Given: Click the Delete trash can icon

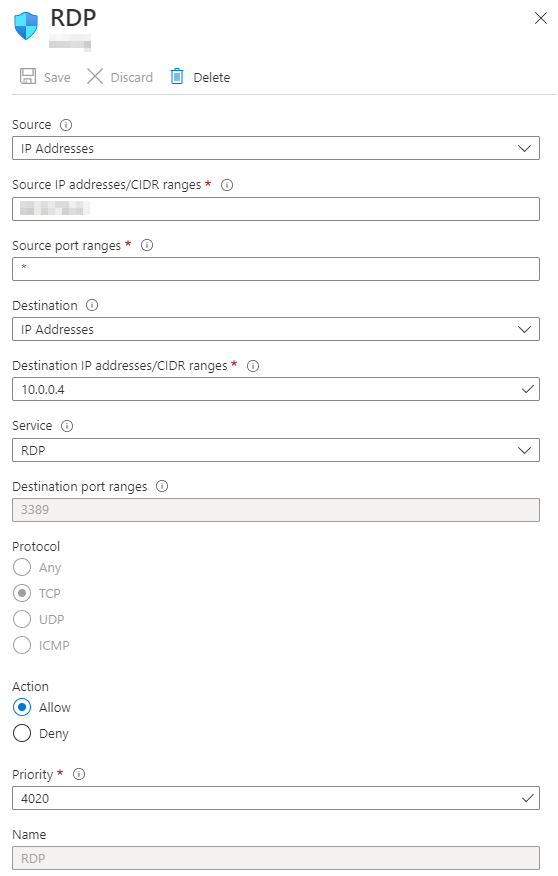Looking at the screenshot, I should (177, 76).
